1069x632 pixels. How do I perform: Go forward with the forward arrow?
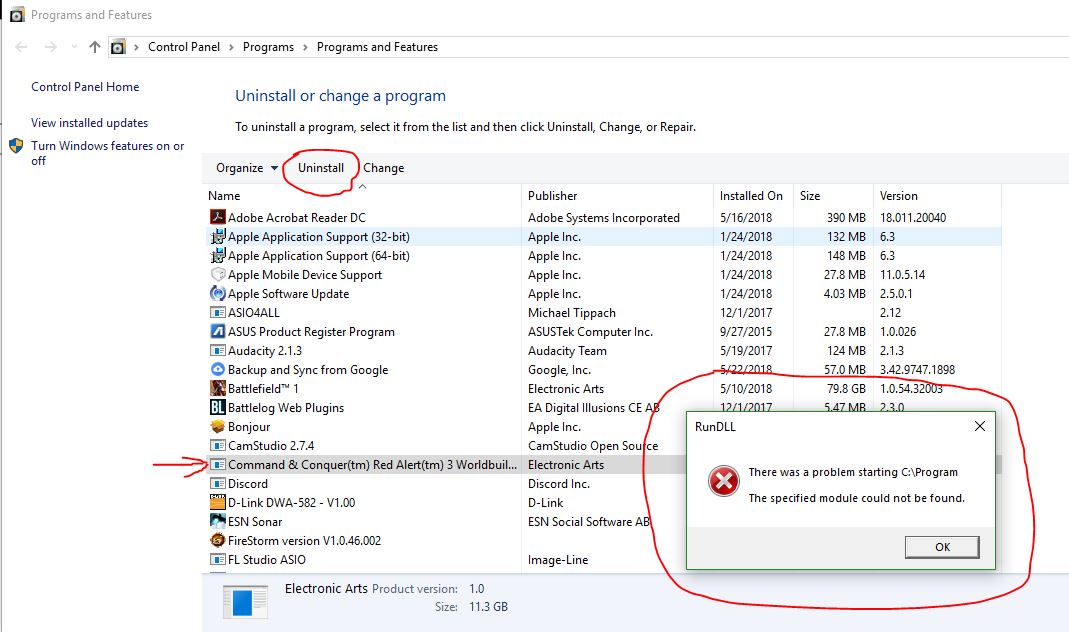point(50,47)
